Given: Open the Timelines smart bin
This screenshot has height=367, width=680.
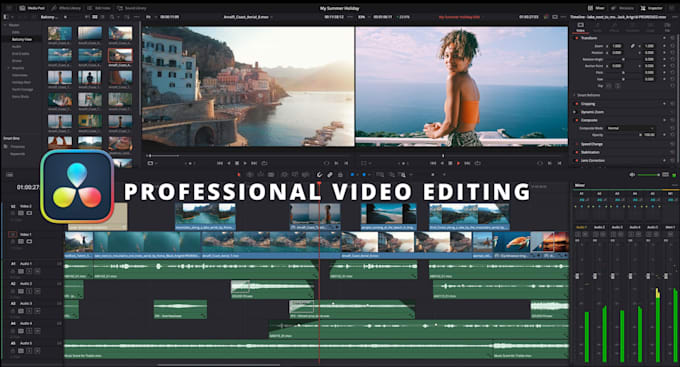Looking at the screenshot, I should pos(17,147).
